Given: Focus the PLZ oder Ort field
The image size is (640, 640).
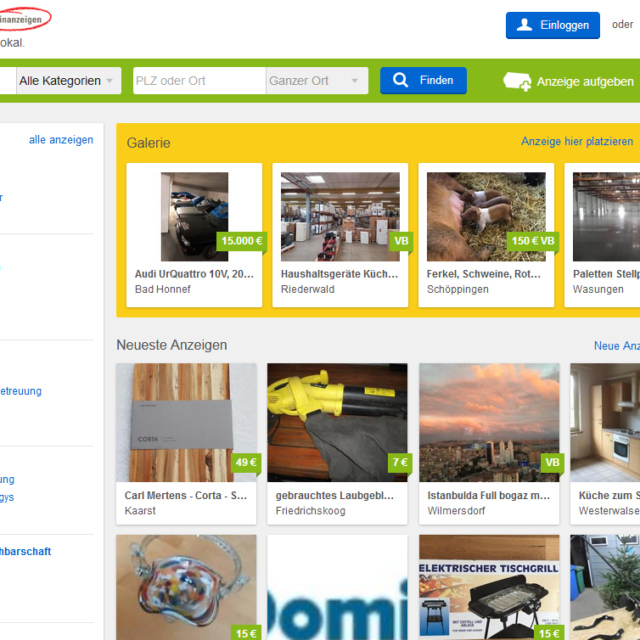Looking at the screenshot, I should (200, 81).
